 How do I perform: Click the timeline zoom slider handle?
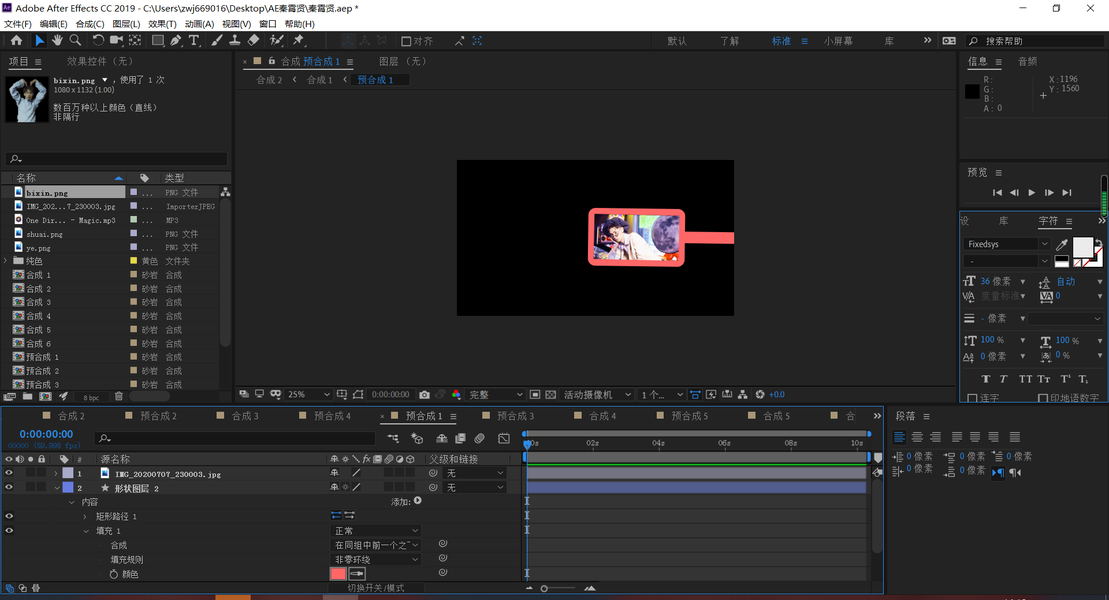[x=544, y=589]
